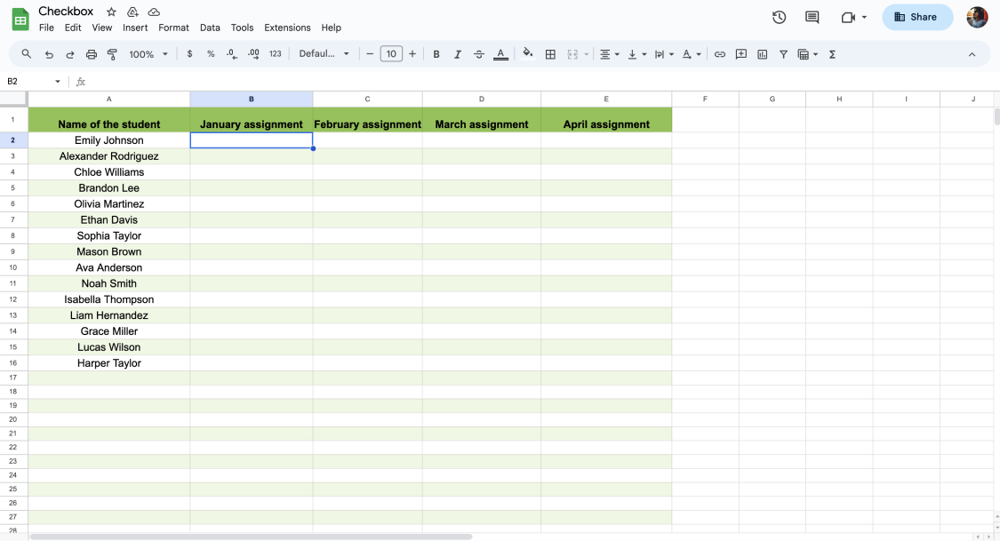This screenshot has width=1000, height=541.
Task: Click the Share button
Action: pos(917,17)
